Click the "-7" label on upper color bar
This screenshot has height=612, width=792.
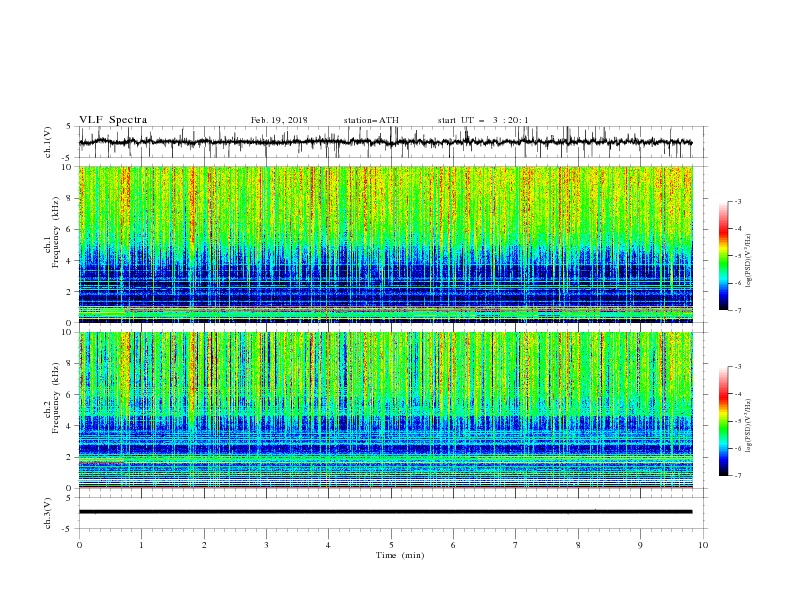[738, 310]
